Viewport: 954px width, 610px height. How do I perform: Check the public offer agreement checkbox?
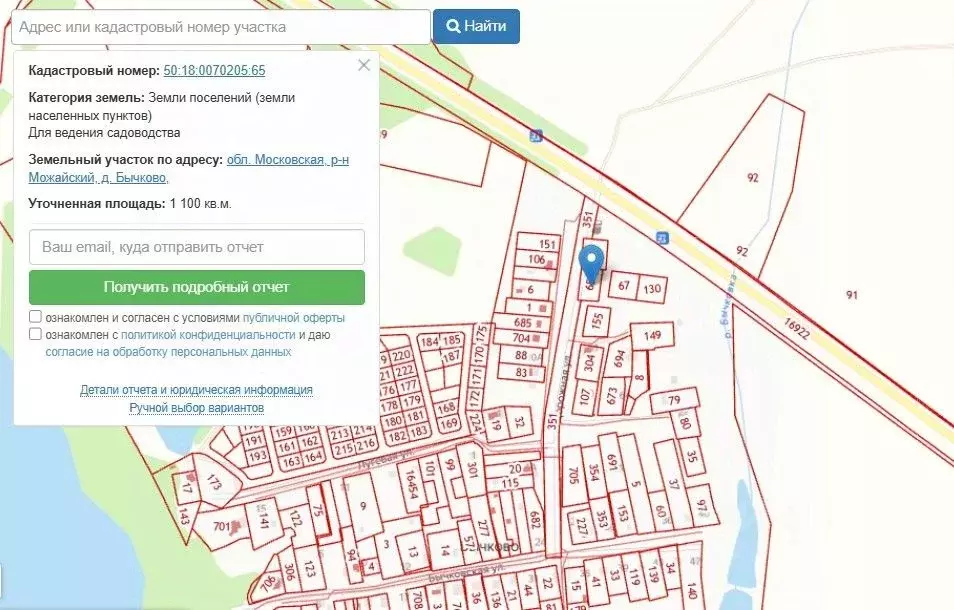pos(36,318)
